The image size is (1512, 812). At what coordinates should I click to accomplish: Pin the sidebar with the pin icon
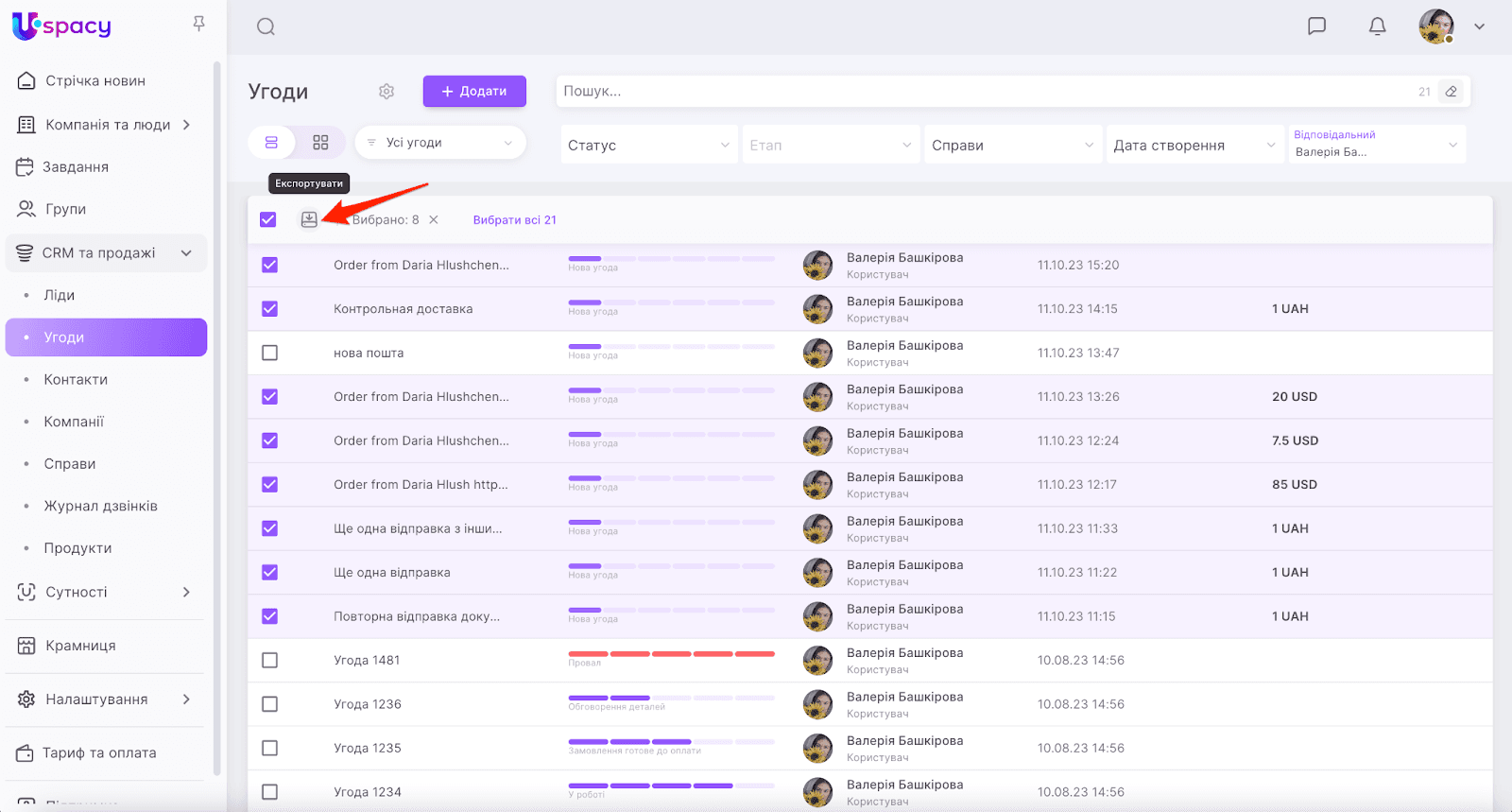(x=198, y=24)
